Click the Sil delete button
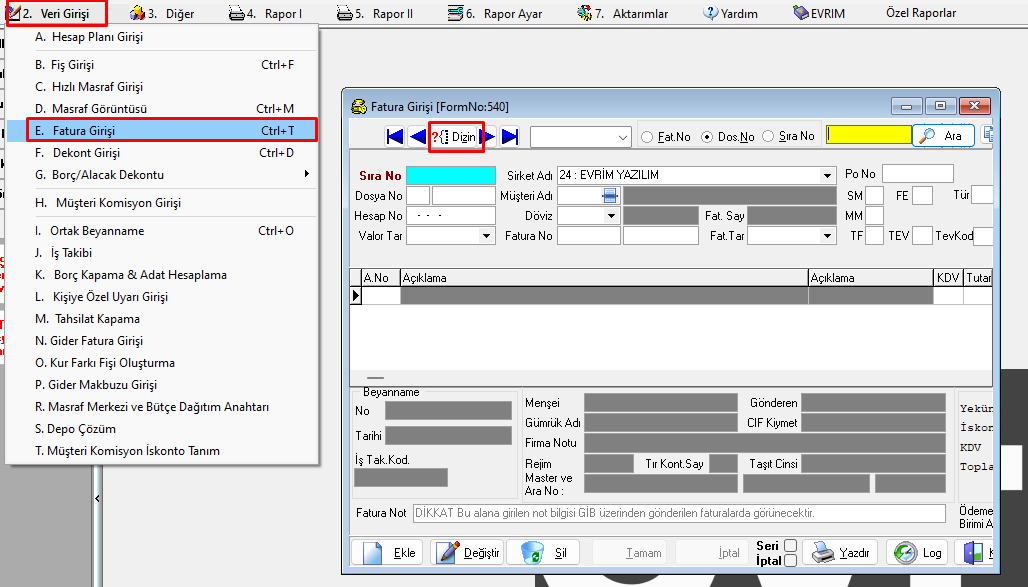1028x587 pixels. (545, 553)
